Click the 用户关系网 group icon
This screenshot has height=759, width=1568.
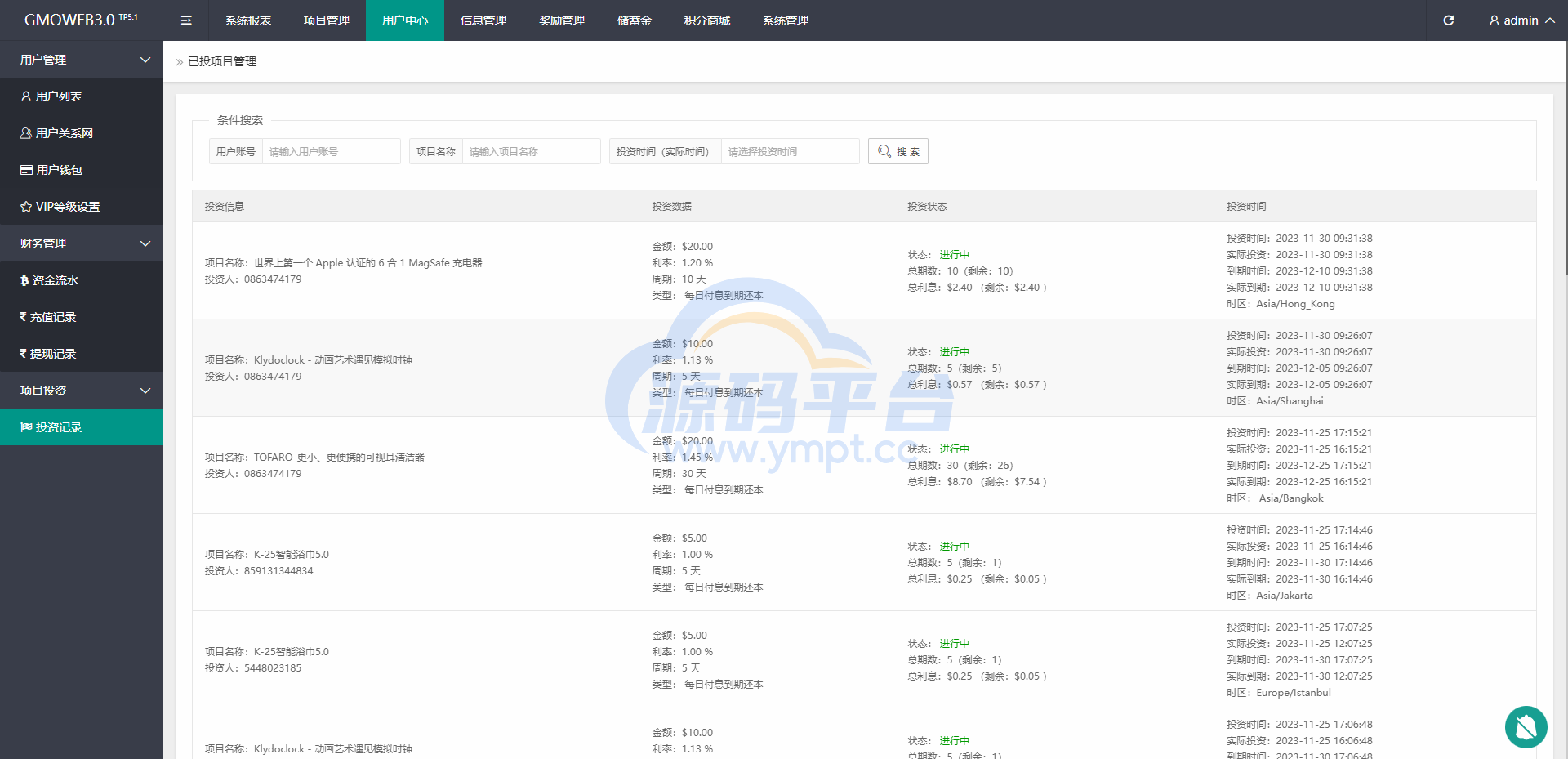pyautogui.click(x=26, y=133)
